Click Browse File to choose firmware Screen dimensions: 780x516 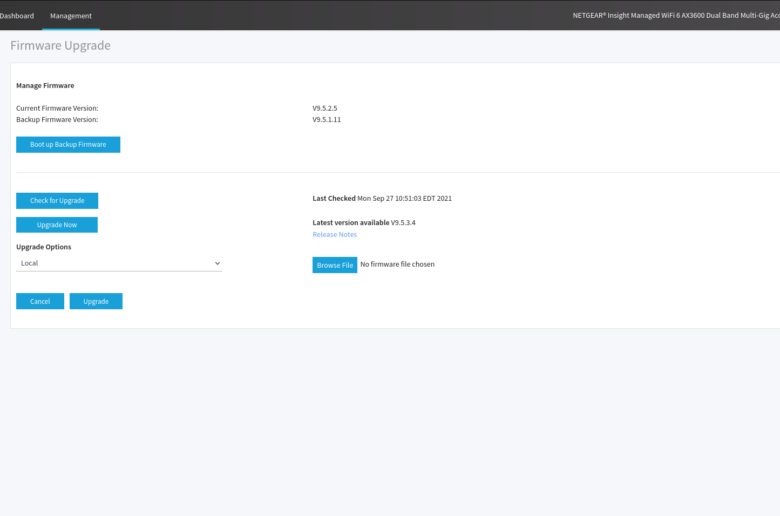coord(335,265)
